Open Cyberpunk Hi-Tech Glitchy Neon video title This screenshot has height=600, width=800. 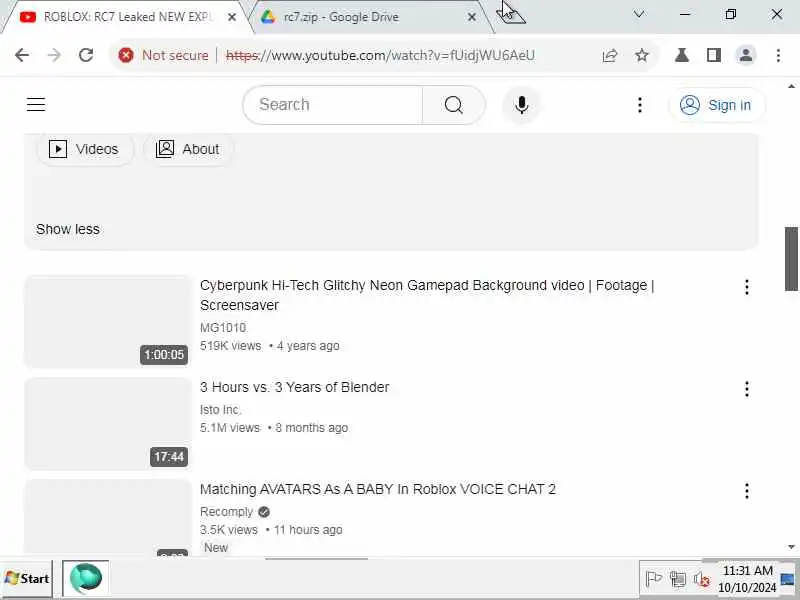pos(427,295)
